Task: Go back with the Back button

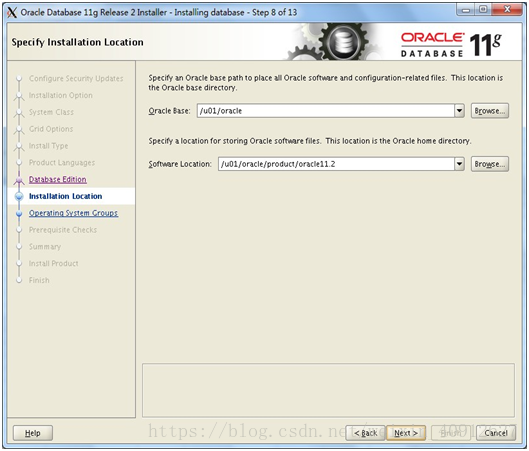Action: 365,433
